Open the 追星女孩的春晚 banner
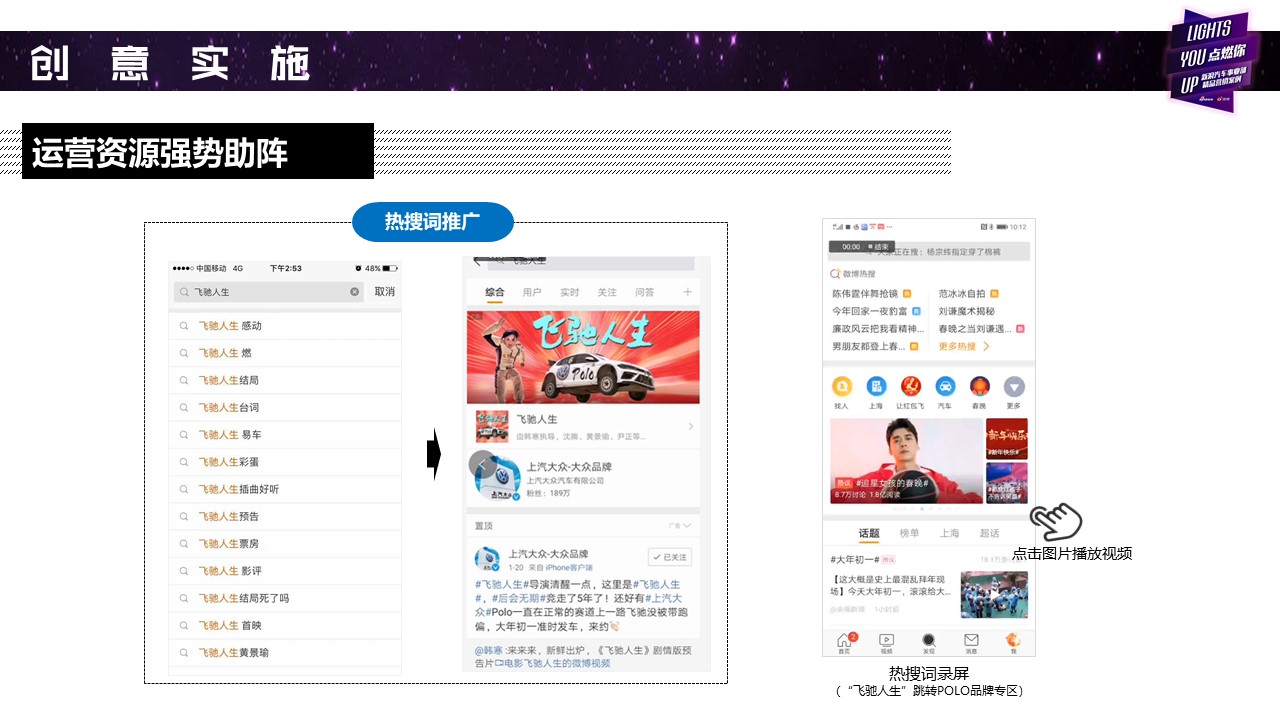 pyautogui.click(x=907, y=460)
